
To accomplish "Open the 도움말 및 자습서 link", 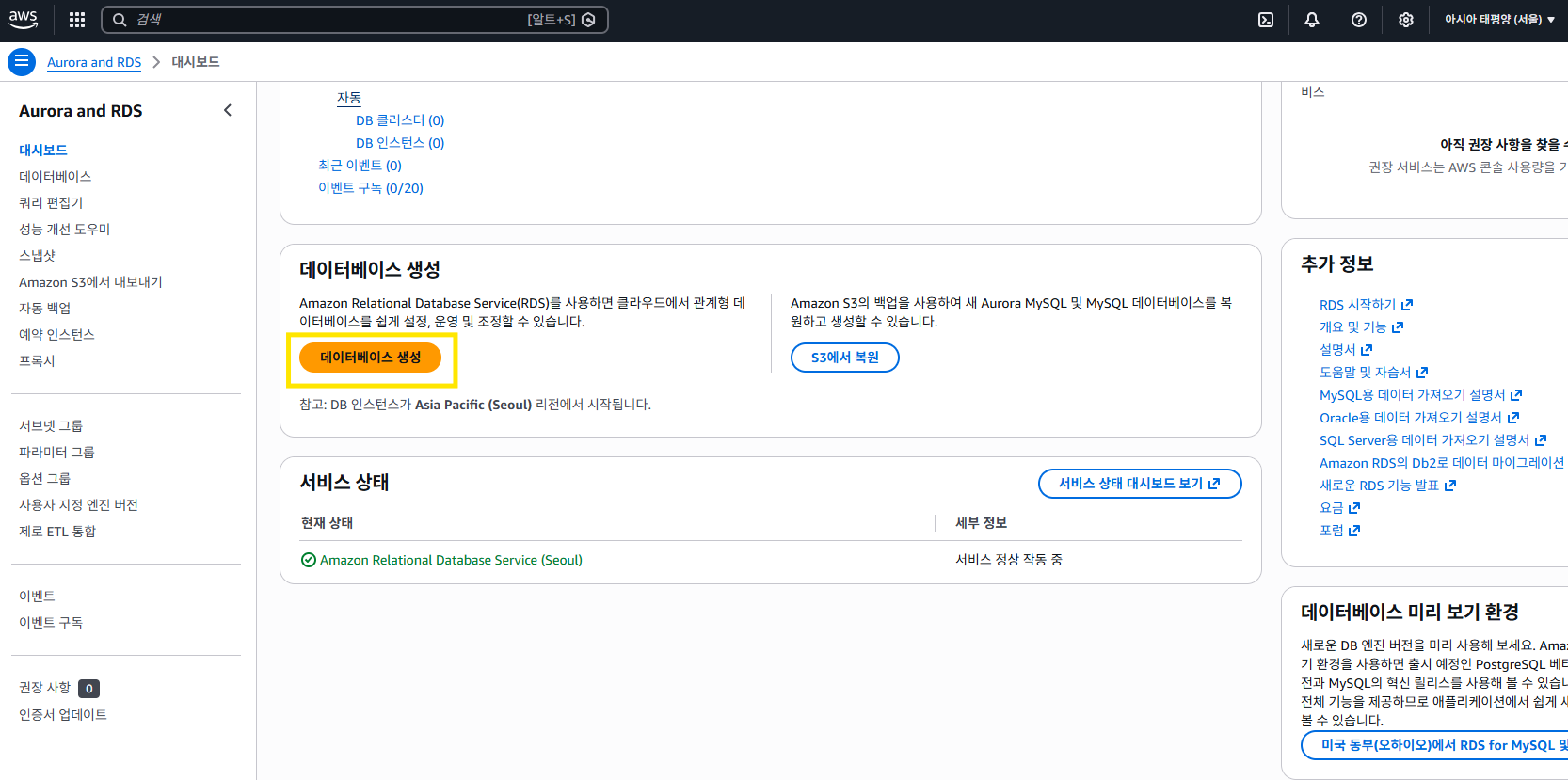I will [1373, 373].
